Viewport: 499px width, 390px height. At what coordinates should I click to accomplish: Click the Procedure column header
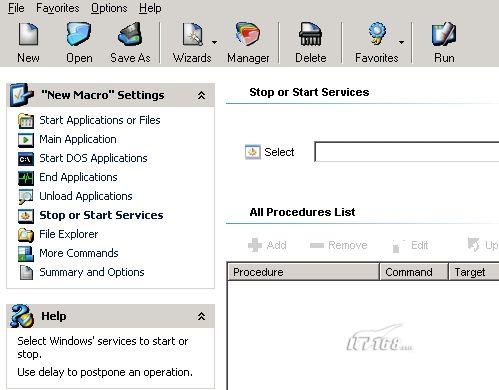click(303, 272)
